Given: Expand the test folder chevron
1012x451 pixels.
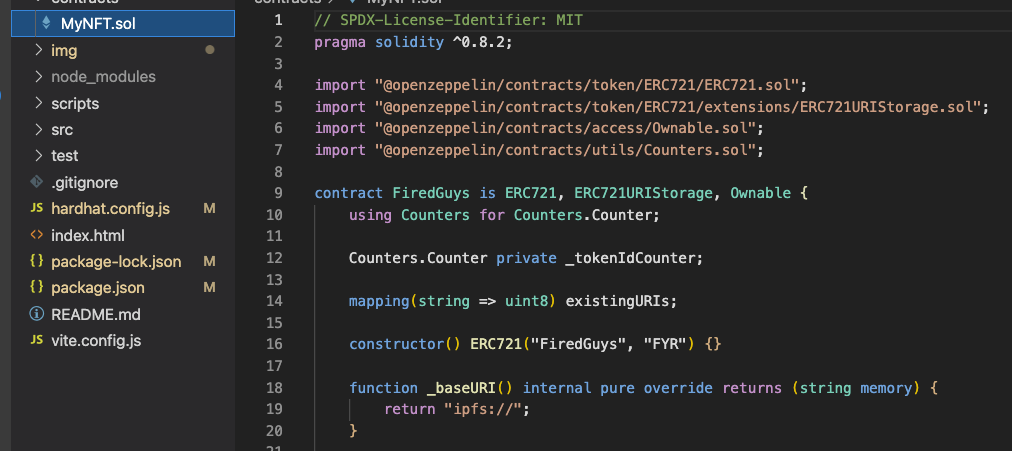Looking at the screenshot, I should point(38,155).
